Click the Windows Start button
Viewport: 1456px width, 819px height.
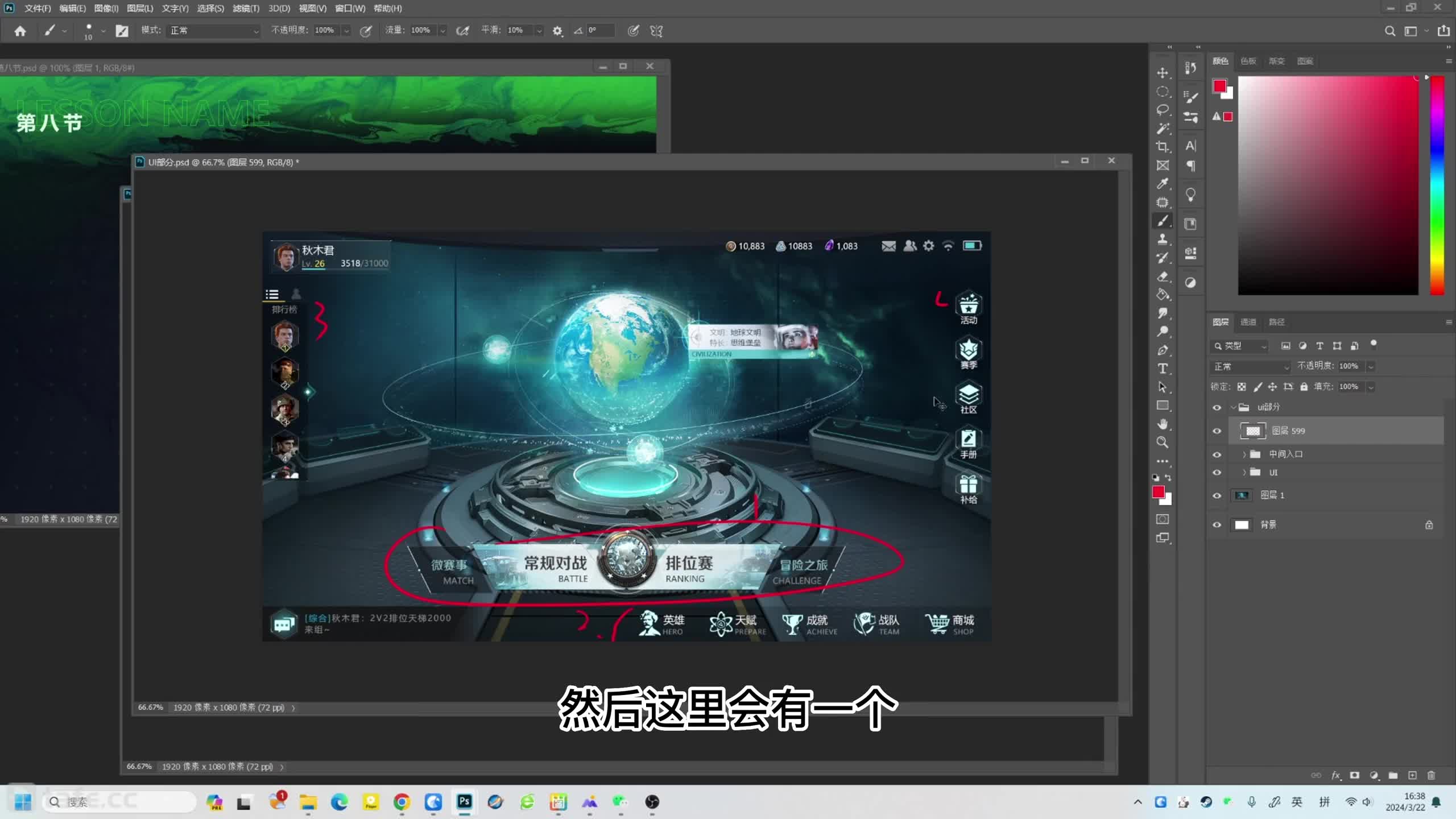(x=23, y=802)
